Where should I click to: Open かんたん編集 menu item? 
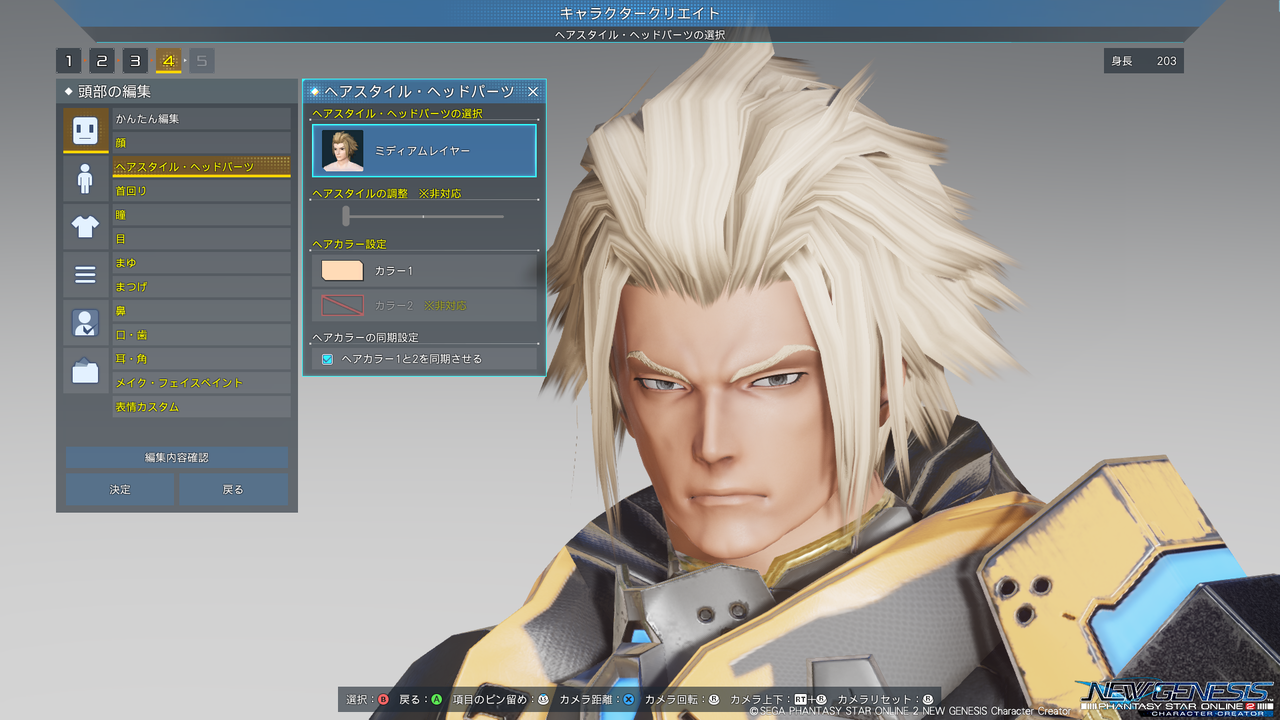coord(201,119)
